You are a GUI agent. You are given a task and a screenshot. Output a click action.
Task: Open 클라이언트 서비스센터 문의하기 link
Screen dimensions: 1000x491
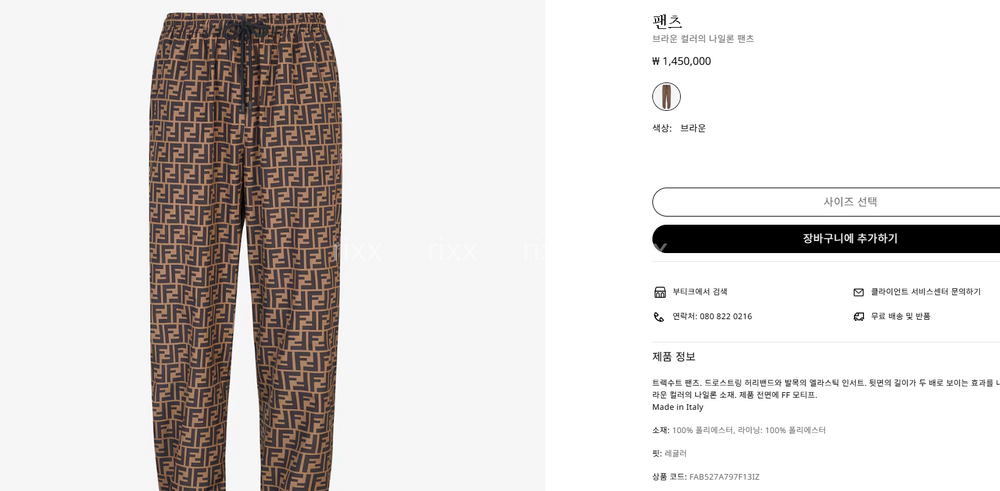coord(925,292)
